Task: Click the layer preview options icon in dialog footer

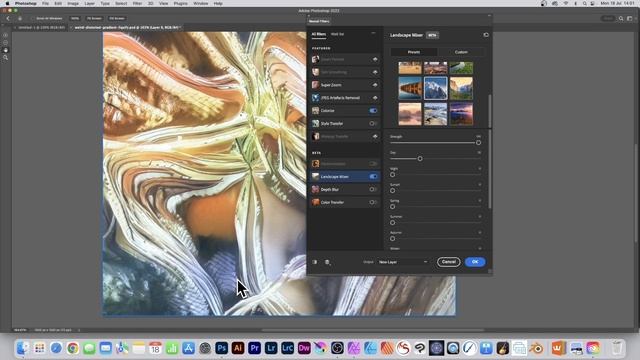Action: tap(327, 262)
